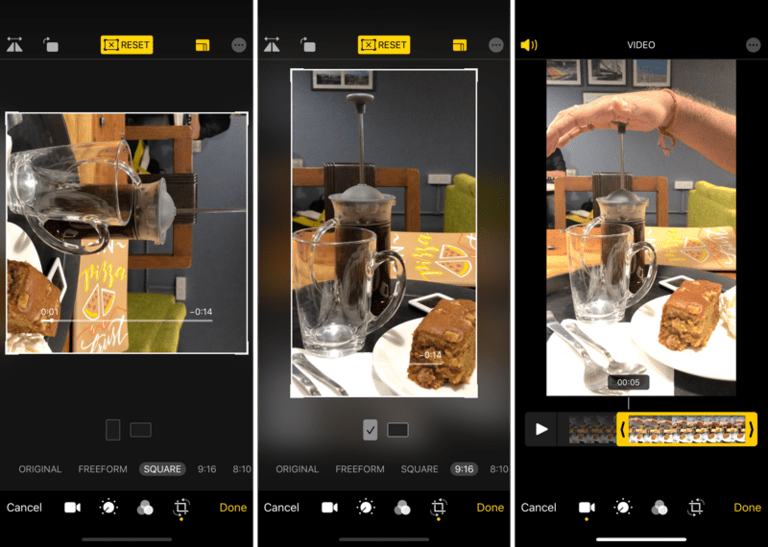The height and width of the screenshot is (547, 768).
Task: Tap crop icon in right screen toolbar
Action: [696, 507]
